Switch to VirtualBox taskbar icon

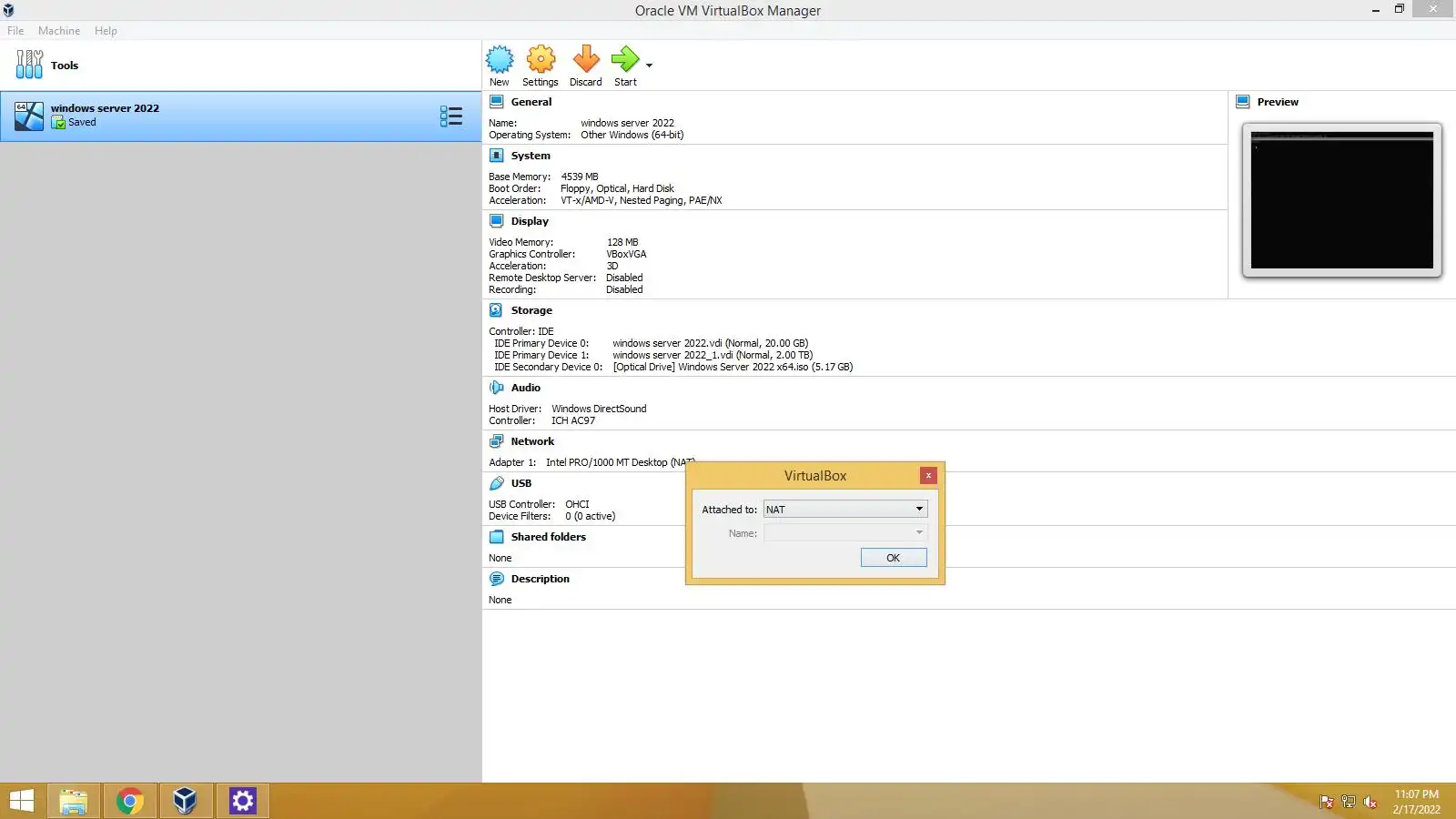(x=186, y=801)
